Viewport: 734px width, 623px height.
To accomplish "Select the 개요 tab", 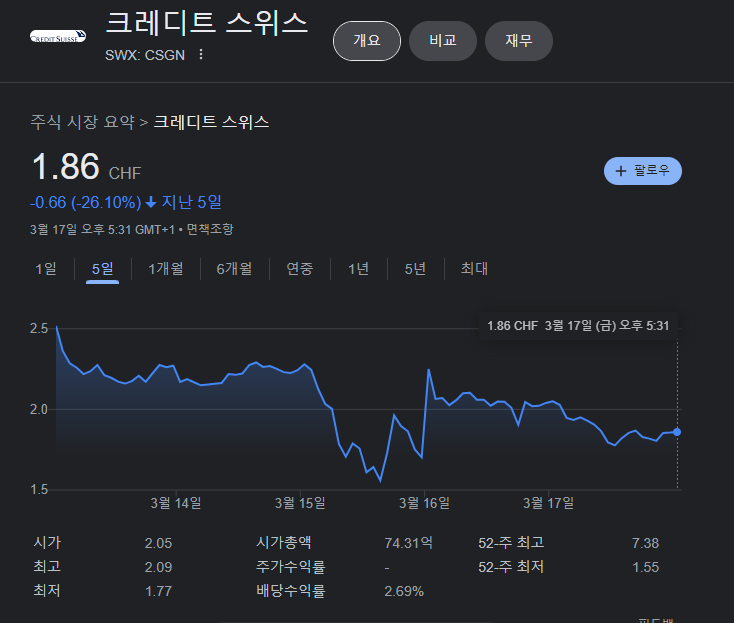I will click(x=367, y=41).
